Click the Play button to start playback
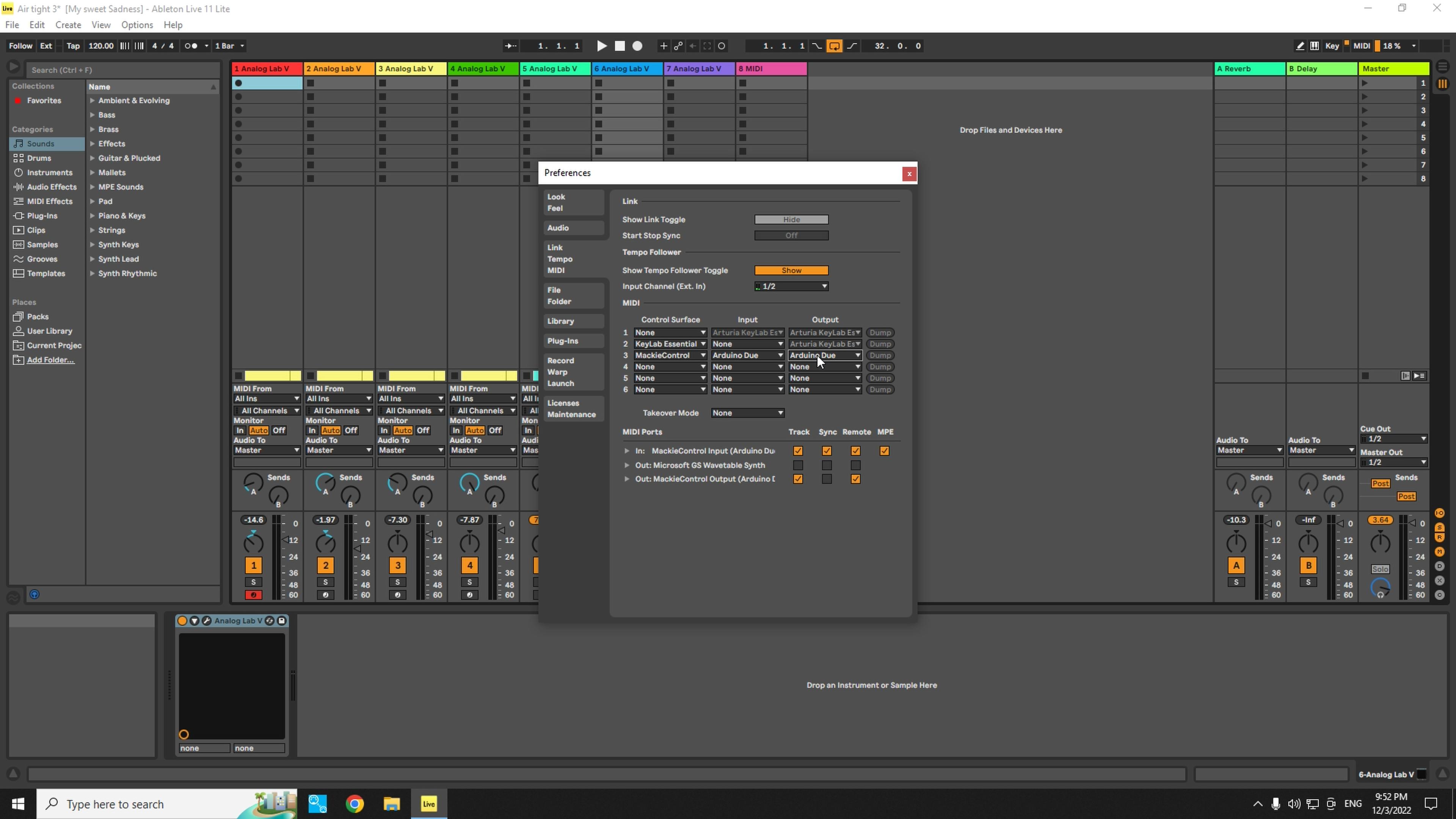The width and height of the screenshot is (1456, 819). pyautogui.click(x=601, y=45)
